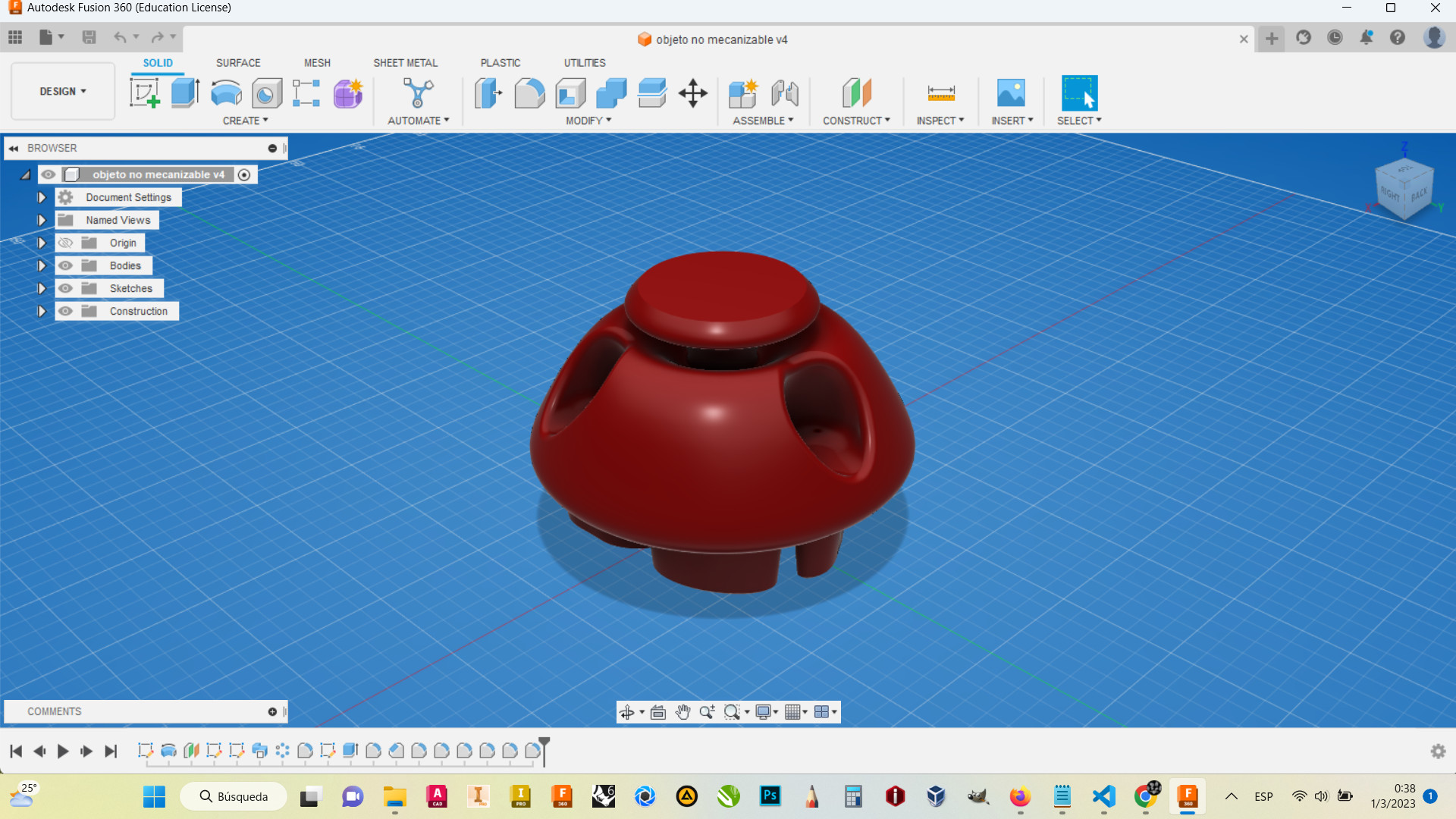Show the hidden Origin folder
Image resolution: width=1456 pixels, height=819 pixels.
(x=66, y=243)
